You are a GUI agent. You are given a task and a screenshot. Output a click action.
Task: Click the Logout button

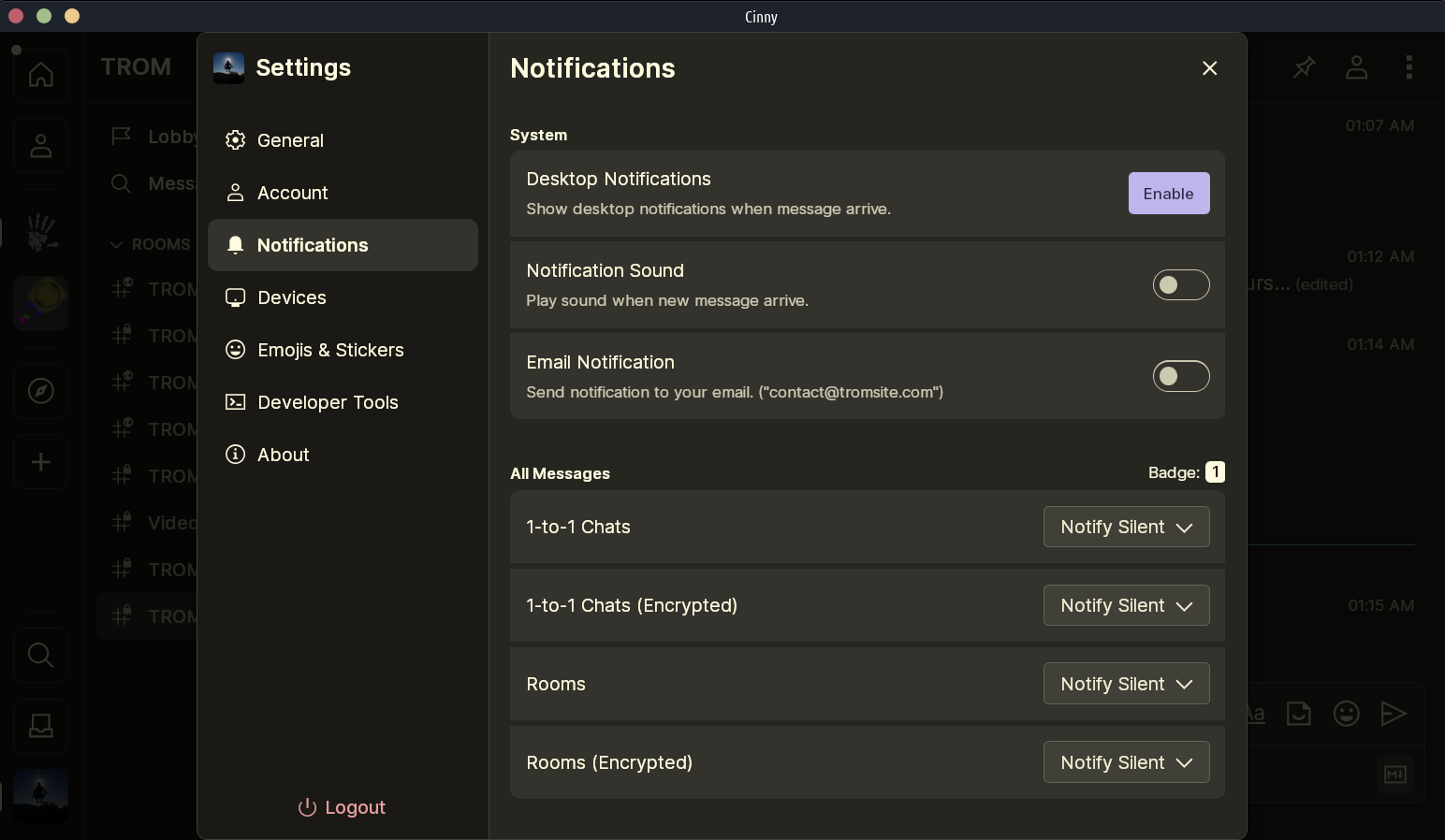[x=342, y=807]
